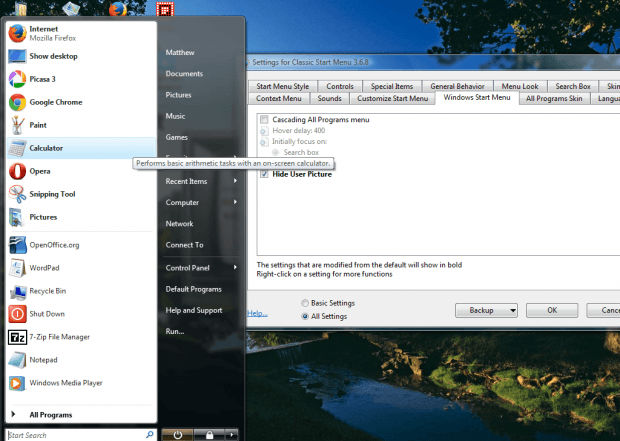This screenshot has width=620, height=441.
Task: Select the Basic Settings radio button
Action: tap(305, 303)
